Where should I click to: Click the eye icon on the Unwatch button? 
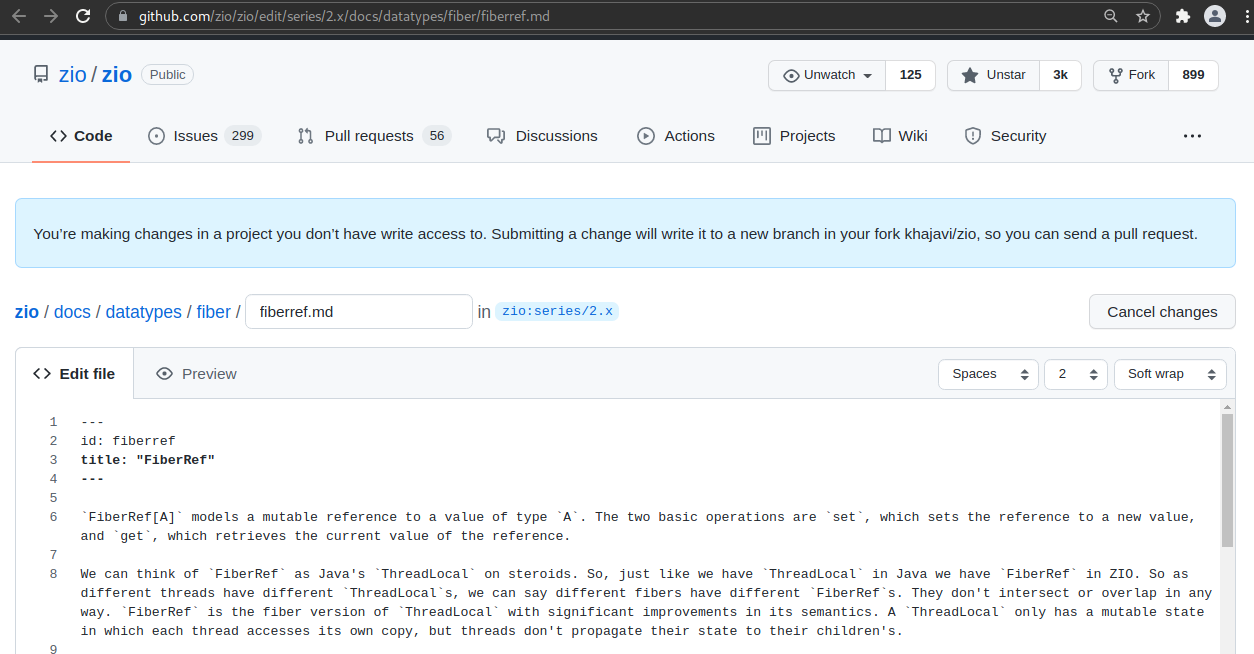[793, 74]
